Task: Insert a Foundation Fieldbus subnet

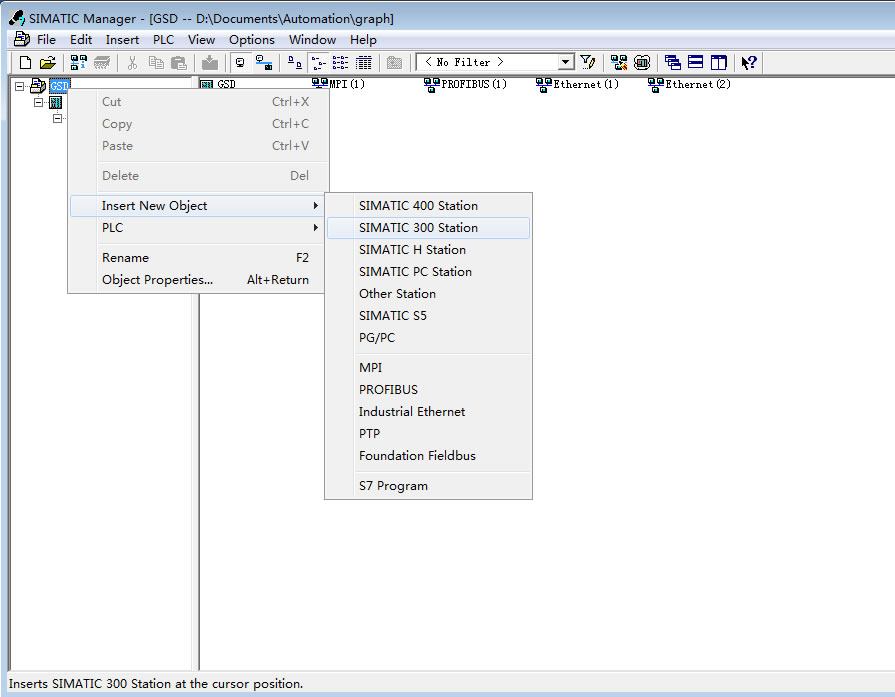Action: (428, 456)
